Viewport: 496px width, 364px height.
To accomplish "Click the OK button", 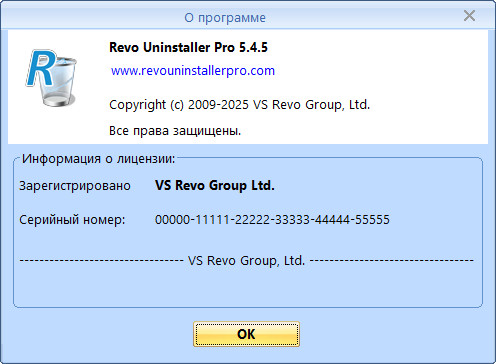I will [x=246, y=334].
